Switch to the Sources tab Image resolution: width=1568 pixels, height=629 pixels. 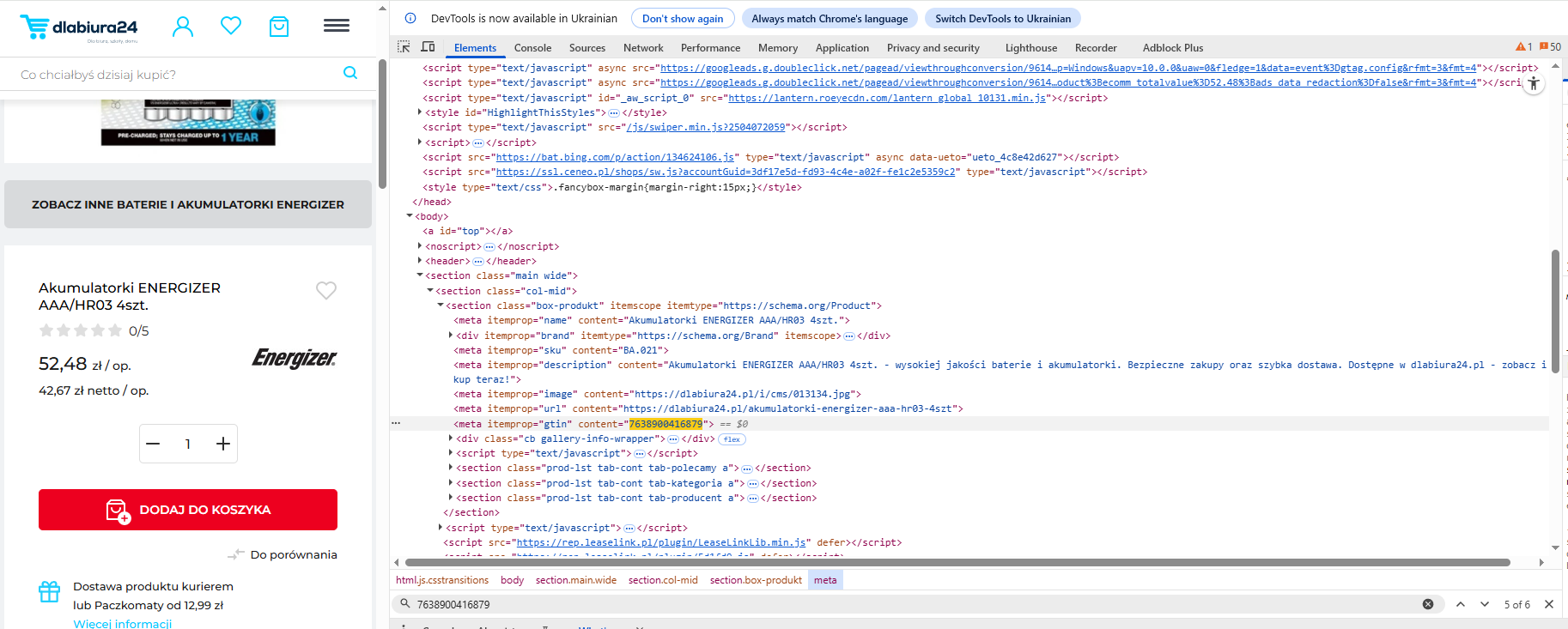click(x=587, y=48)
